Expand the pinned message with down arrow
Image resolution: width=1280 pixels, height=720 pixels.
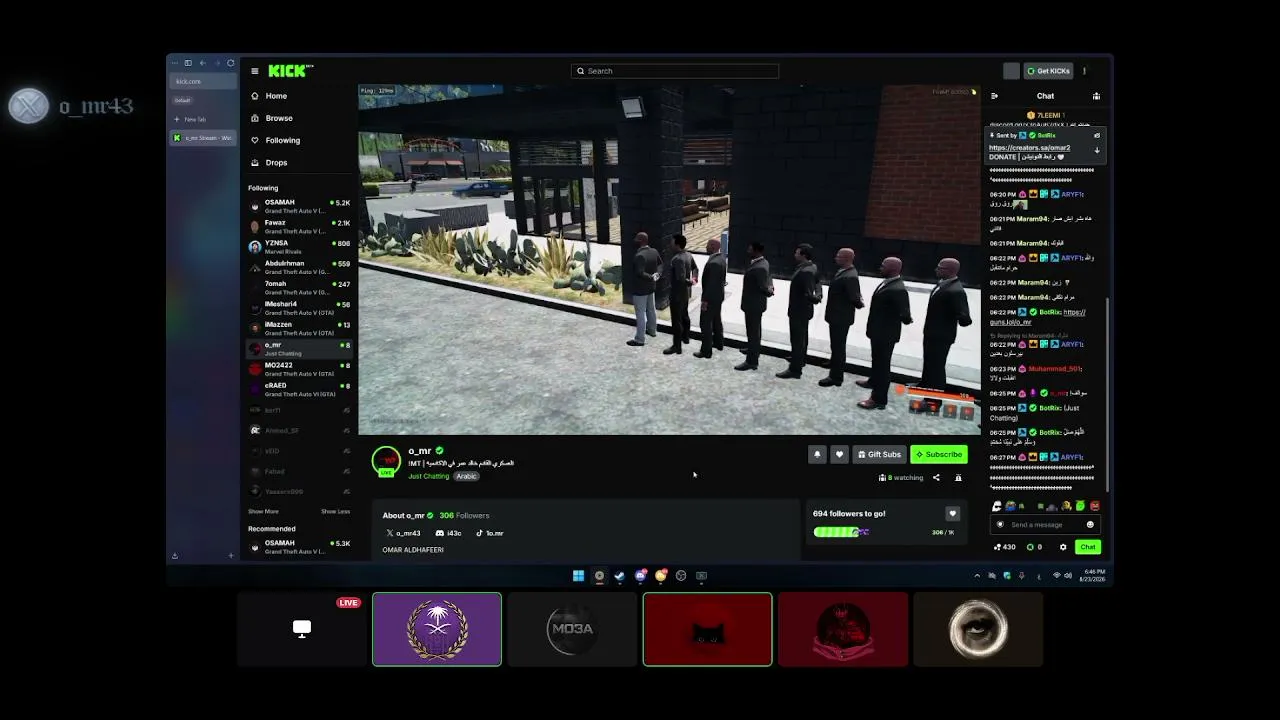[1097, 151]
